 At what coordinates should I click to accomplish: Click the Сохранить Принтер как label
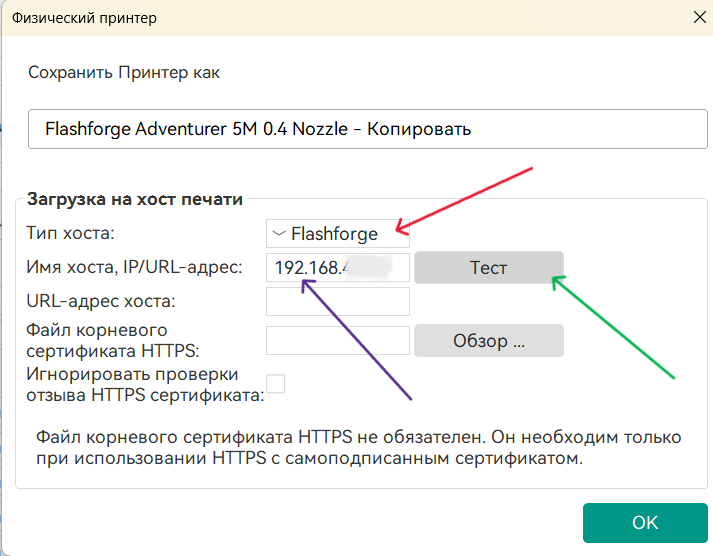[124, 73]
